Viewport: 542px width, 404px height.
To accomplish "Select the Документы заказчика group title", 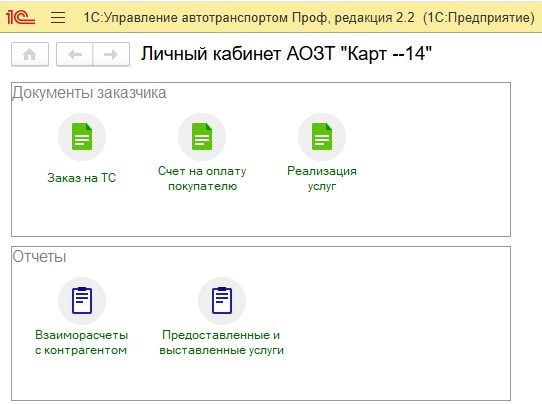I will (x=90, y=93).
